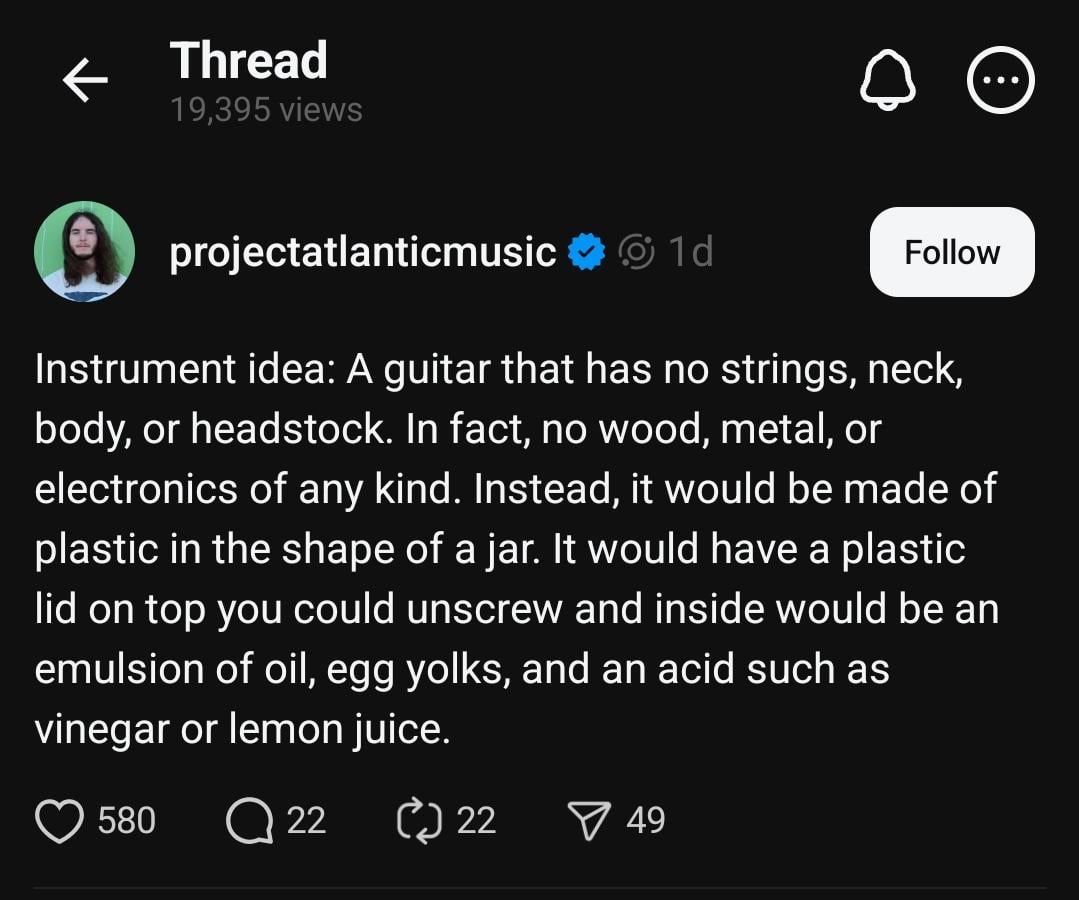Open the projectatlanticmusic username link
1079x900 pixels.
(x=363, y=252)
